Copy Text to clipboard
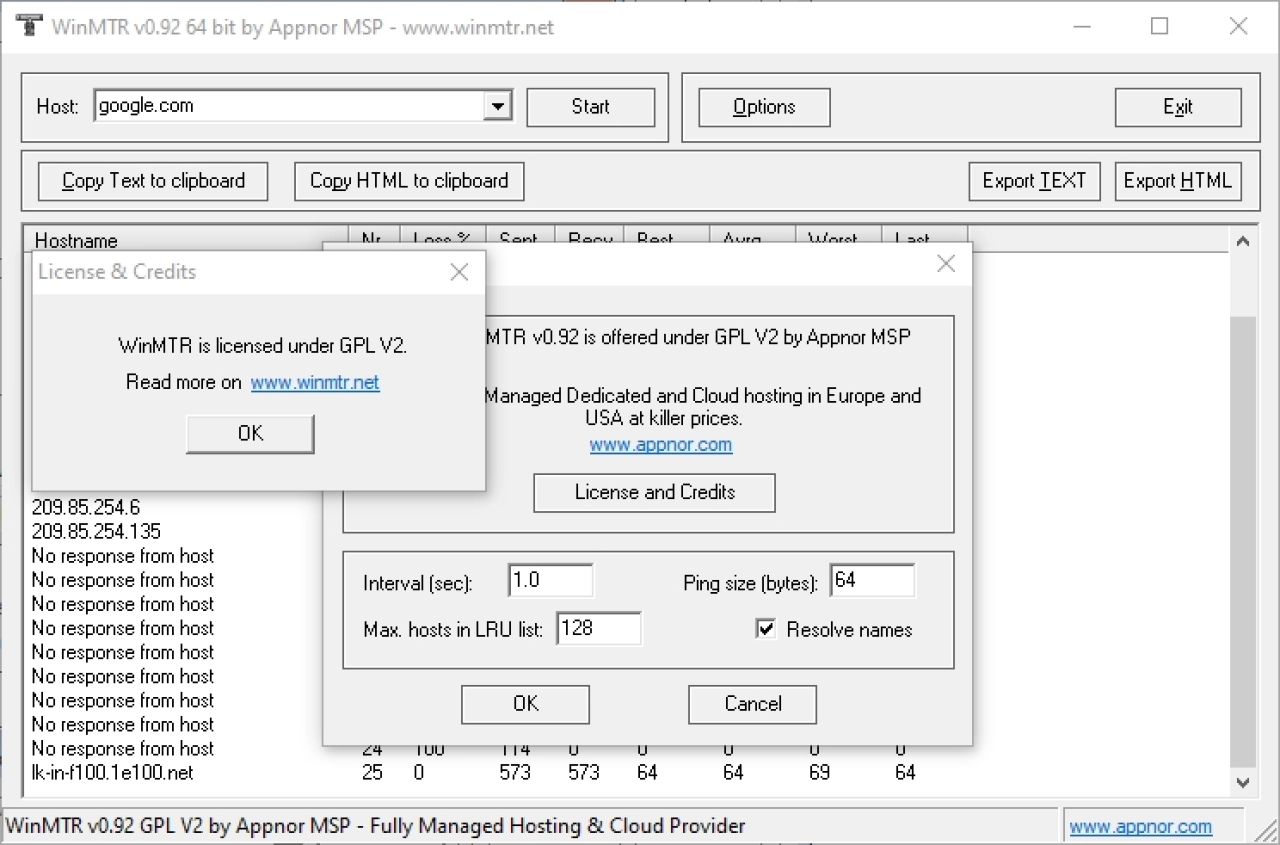 153,181
